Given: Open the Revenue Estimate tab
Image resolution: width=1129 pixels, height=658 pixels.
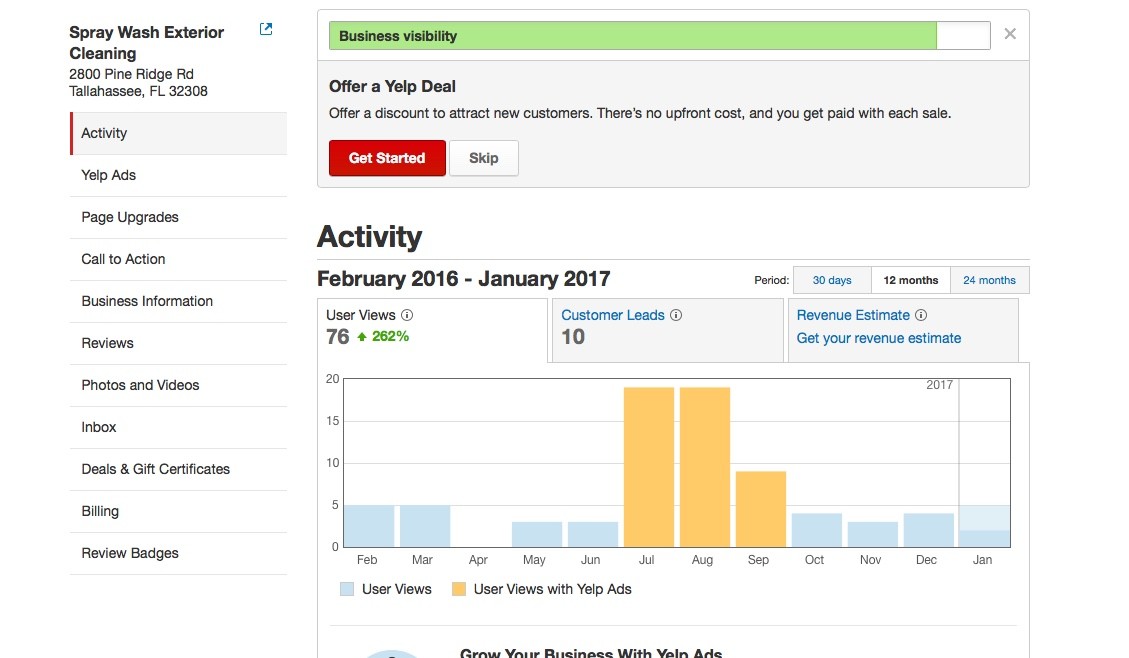Looking at the screenshot, I should (x=903, y=330).
